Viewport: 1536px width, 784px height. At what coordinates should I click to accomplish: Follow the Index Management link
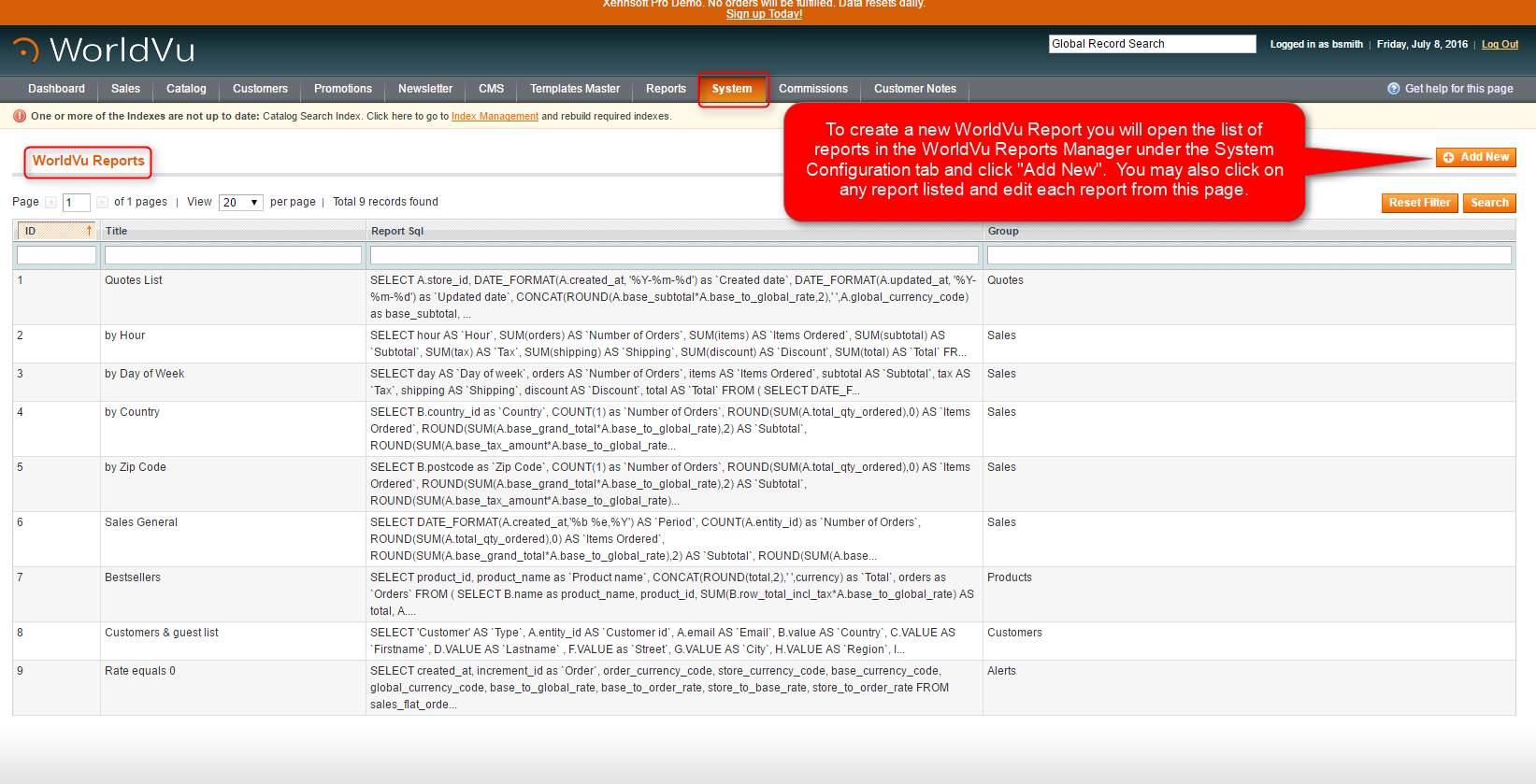[x=495, y=117]
